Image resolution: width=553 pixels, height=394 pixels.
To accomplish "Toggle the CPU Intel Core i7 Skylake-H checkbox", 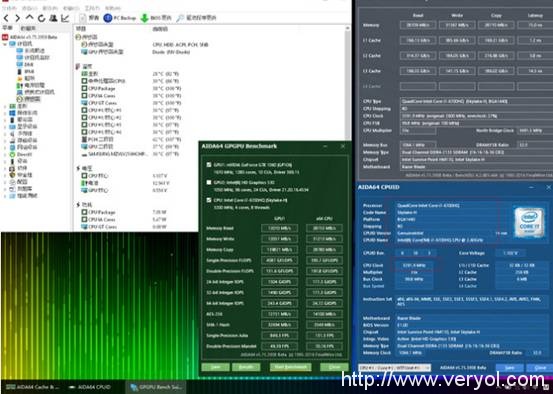I will click(x=209, y=200).
